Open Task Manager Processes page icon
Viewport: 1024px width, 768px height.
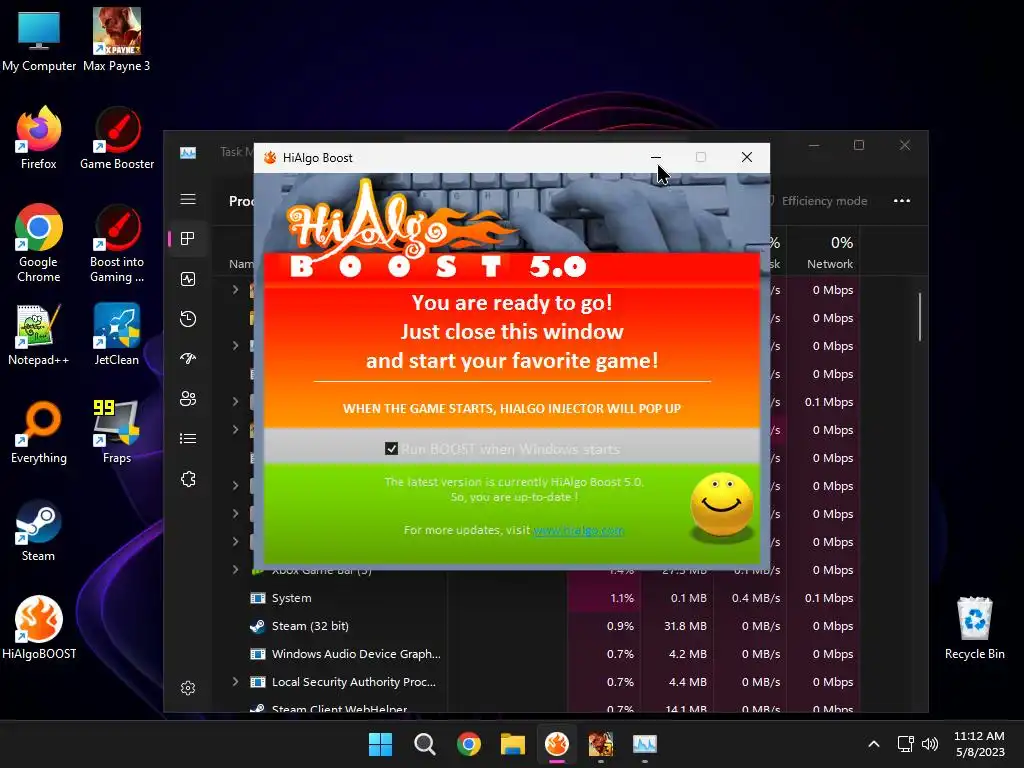click(x=188, y=238)
